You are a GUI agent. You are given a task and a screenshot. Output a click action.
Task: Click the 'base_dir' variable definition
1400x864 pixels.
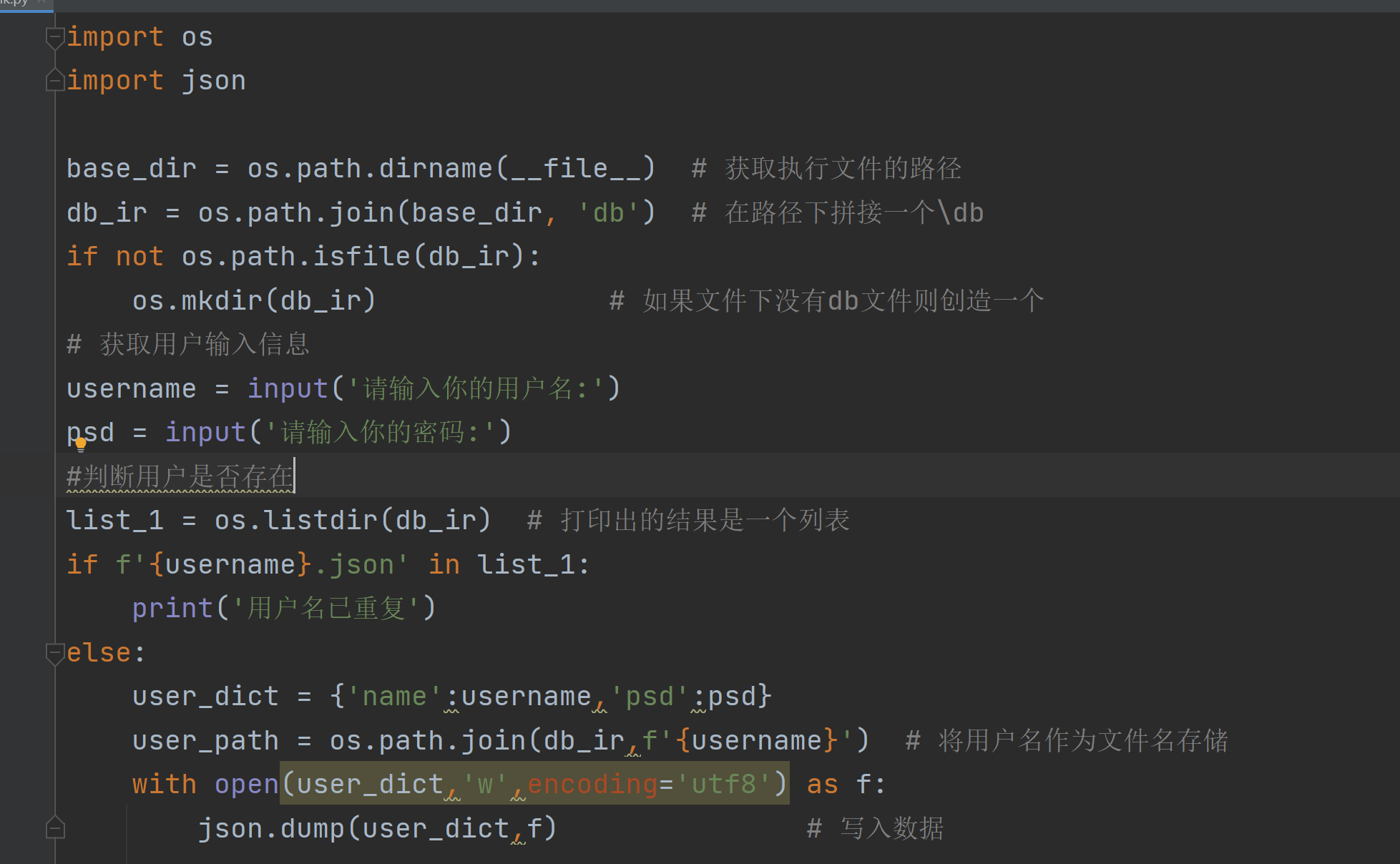pyautogui.click(x=132, y=169)
